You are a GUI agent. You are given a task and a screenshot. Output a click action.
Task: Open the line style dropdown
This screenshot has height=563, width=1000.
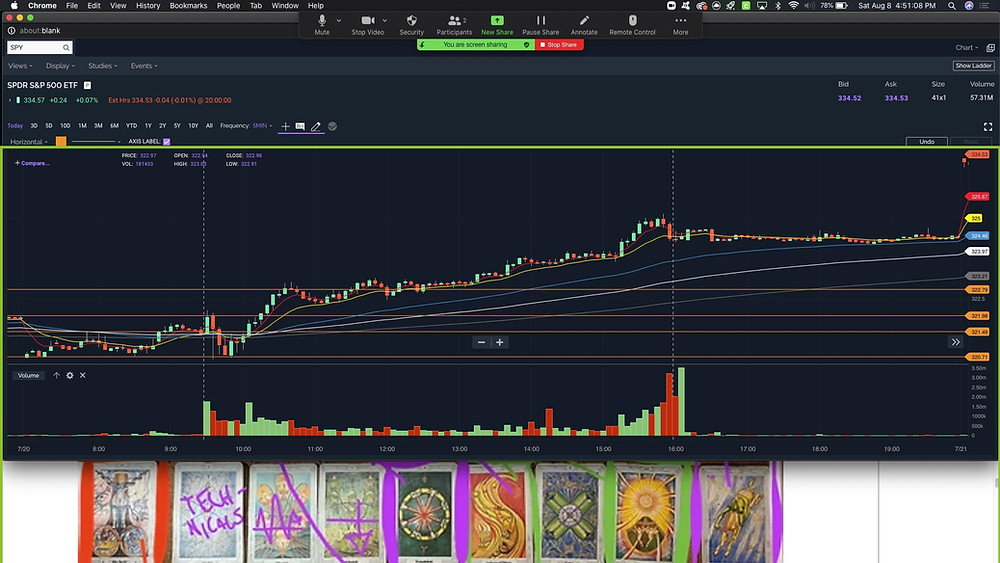[96, 142]
